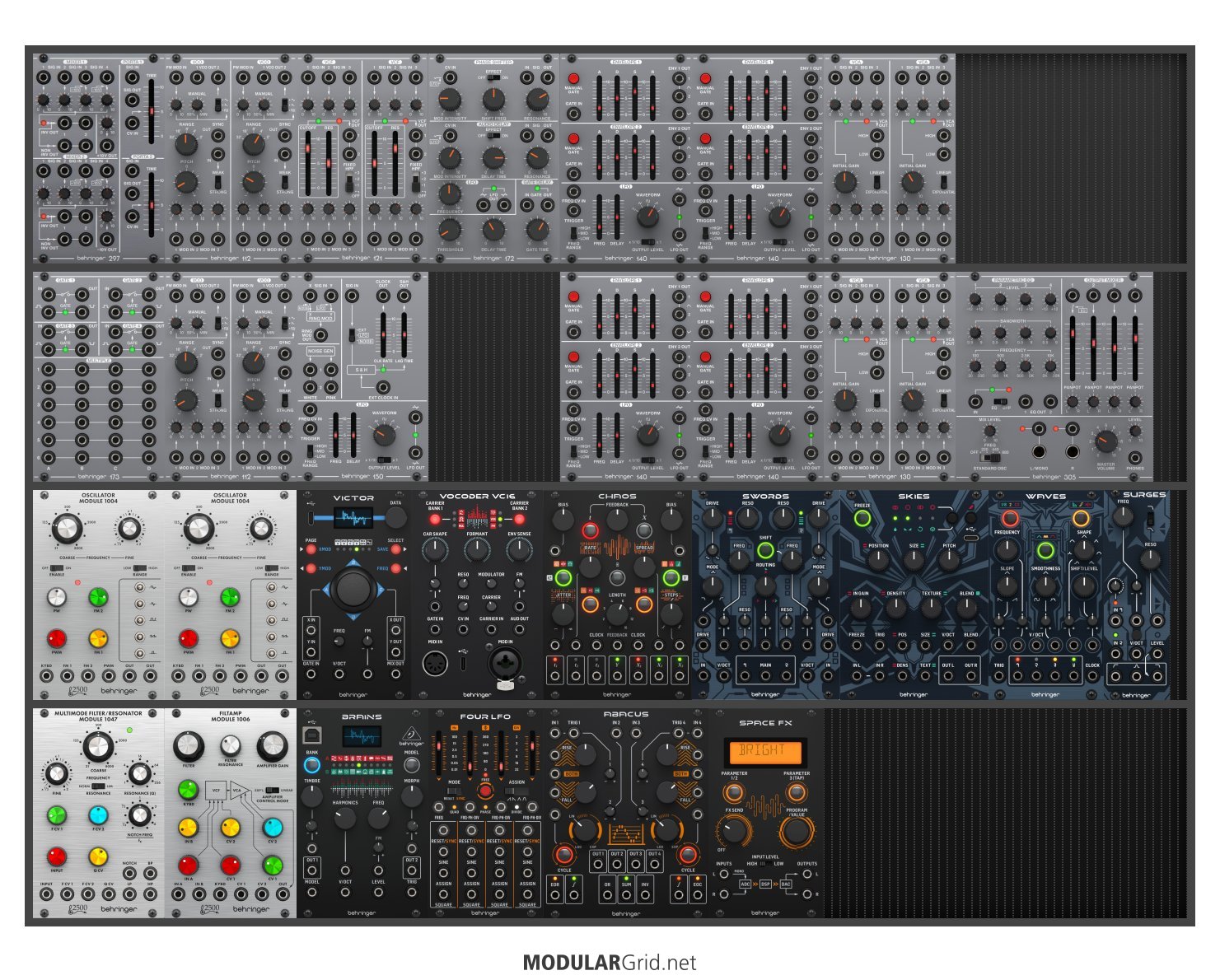Click the SUM jack on the Abacus module
Screen dimensions: 1220x980
coord(626,894)
